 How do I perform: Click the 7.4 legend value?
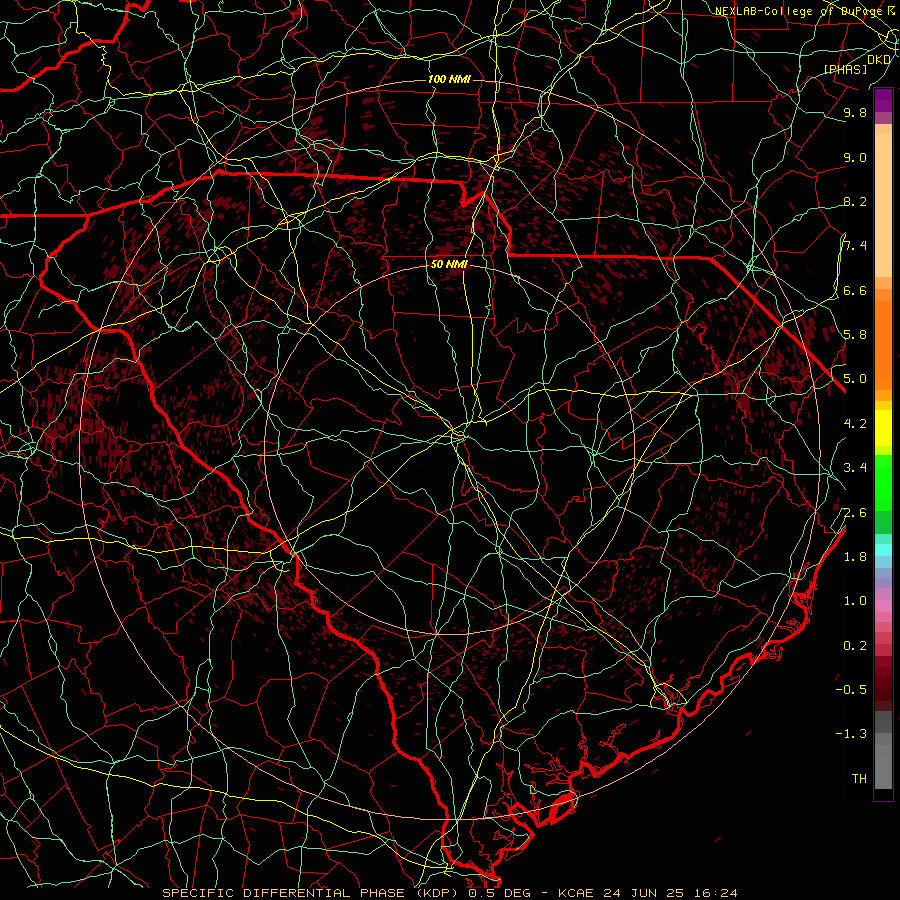tap(855, 246)
